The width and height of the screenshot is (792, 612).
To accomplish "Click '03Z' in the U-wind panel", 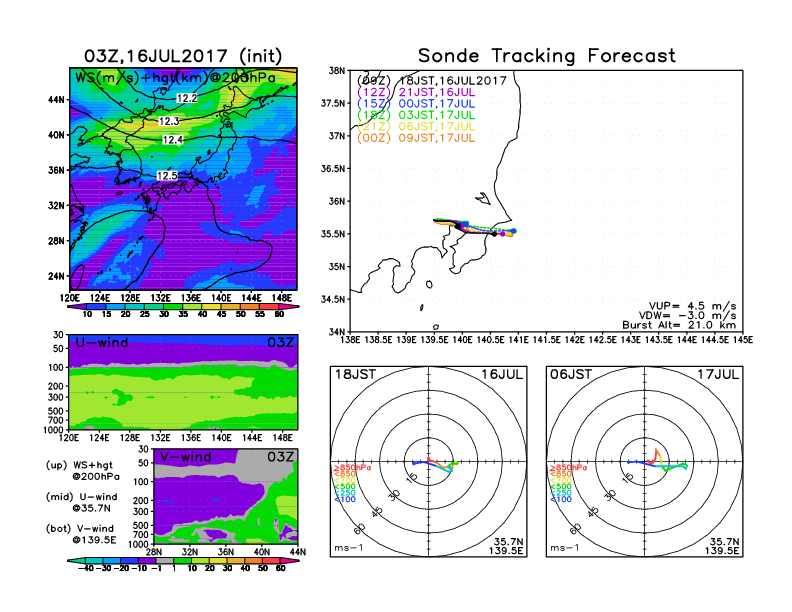I will coord(280,343).
